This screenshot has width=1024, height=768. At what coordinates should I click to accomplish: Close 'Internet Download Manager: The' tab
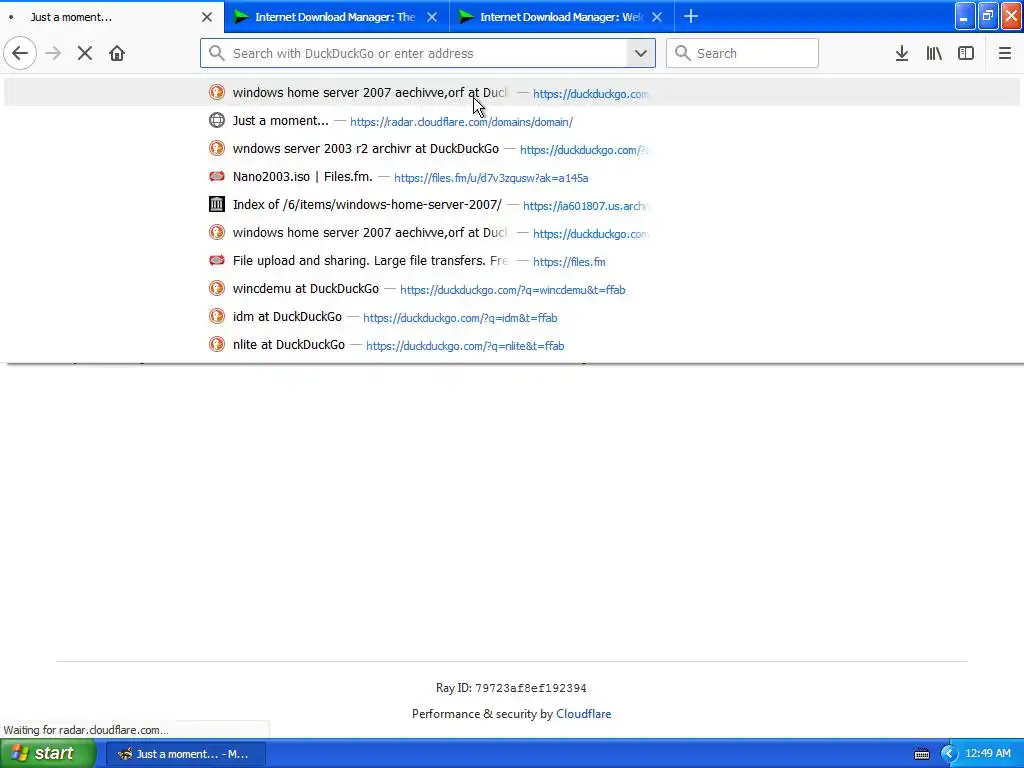[x=432, y=17]
